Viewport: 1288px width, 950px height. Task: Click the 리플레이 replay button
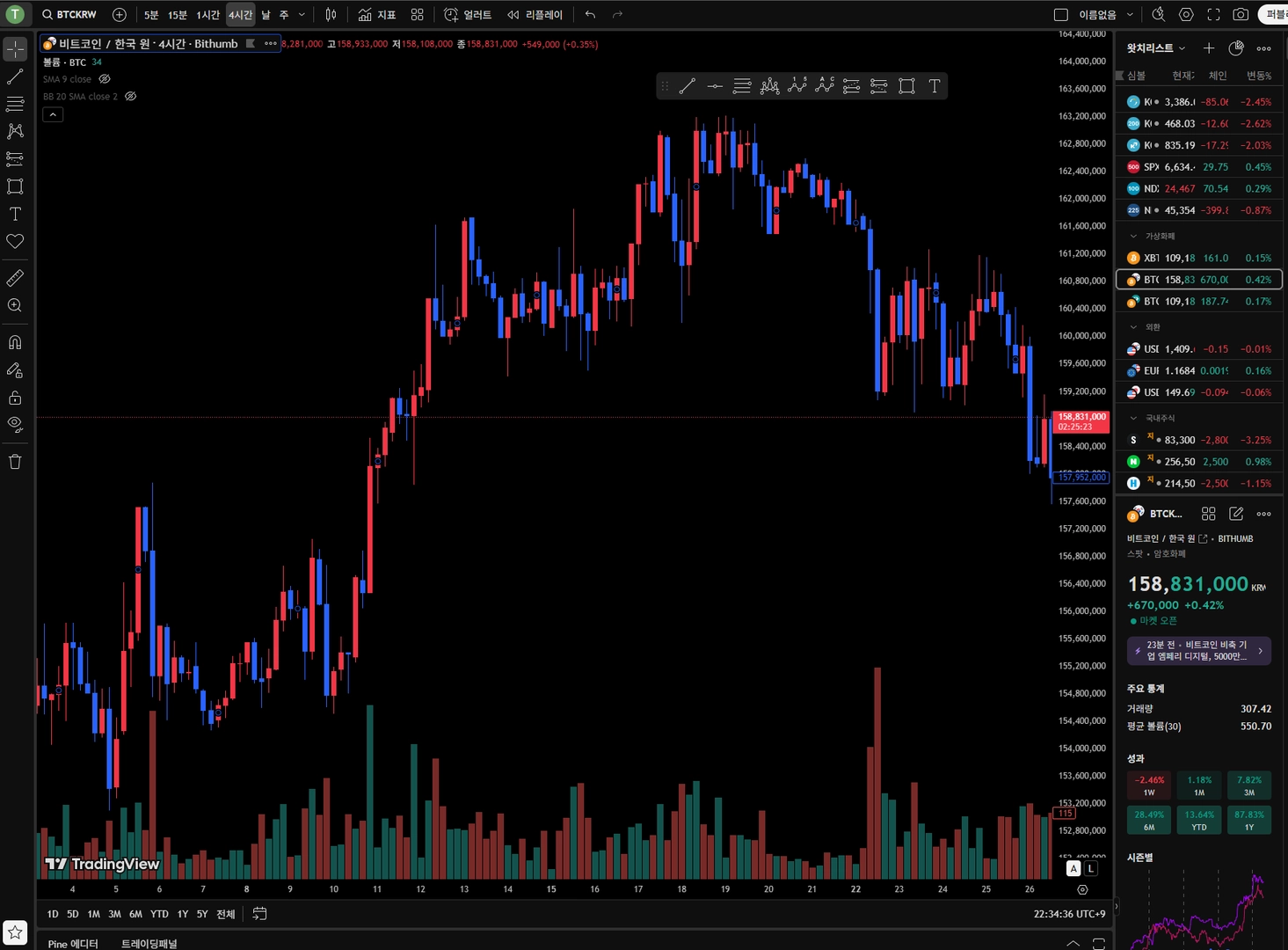point(535,15)
